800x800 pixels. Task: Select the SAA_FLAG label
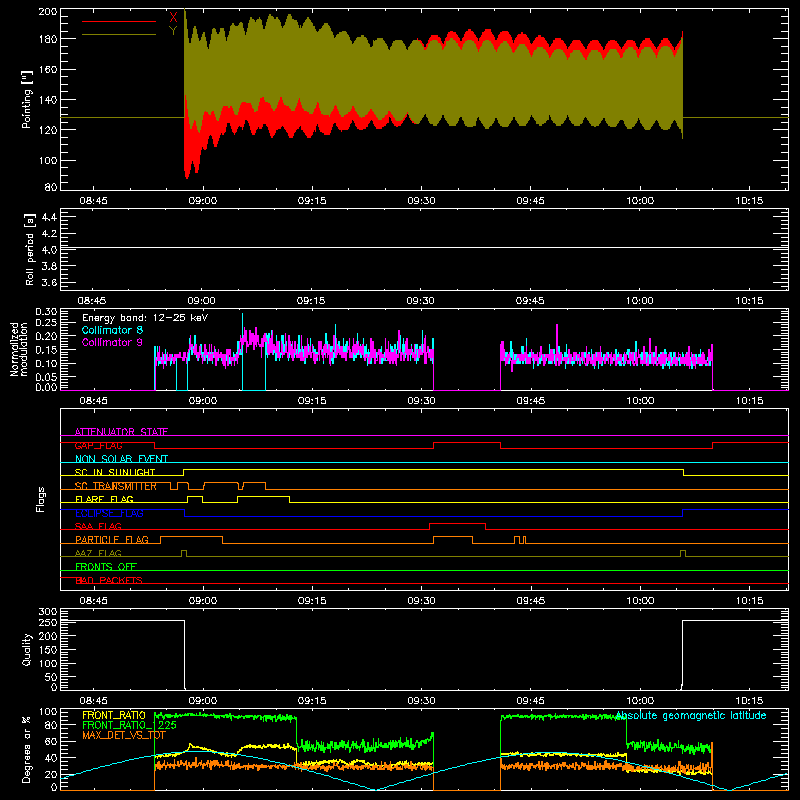point(98,526)
